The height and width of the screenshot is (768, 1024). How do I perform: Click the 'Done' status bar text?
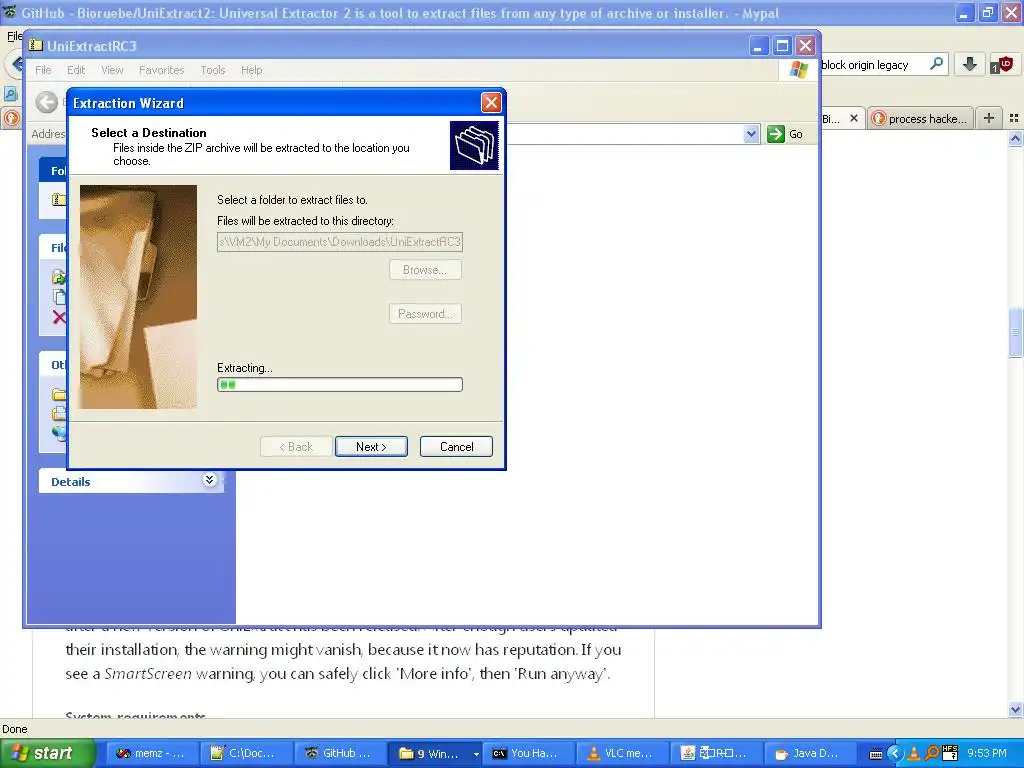pos(14,729)
